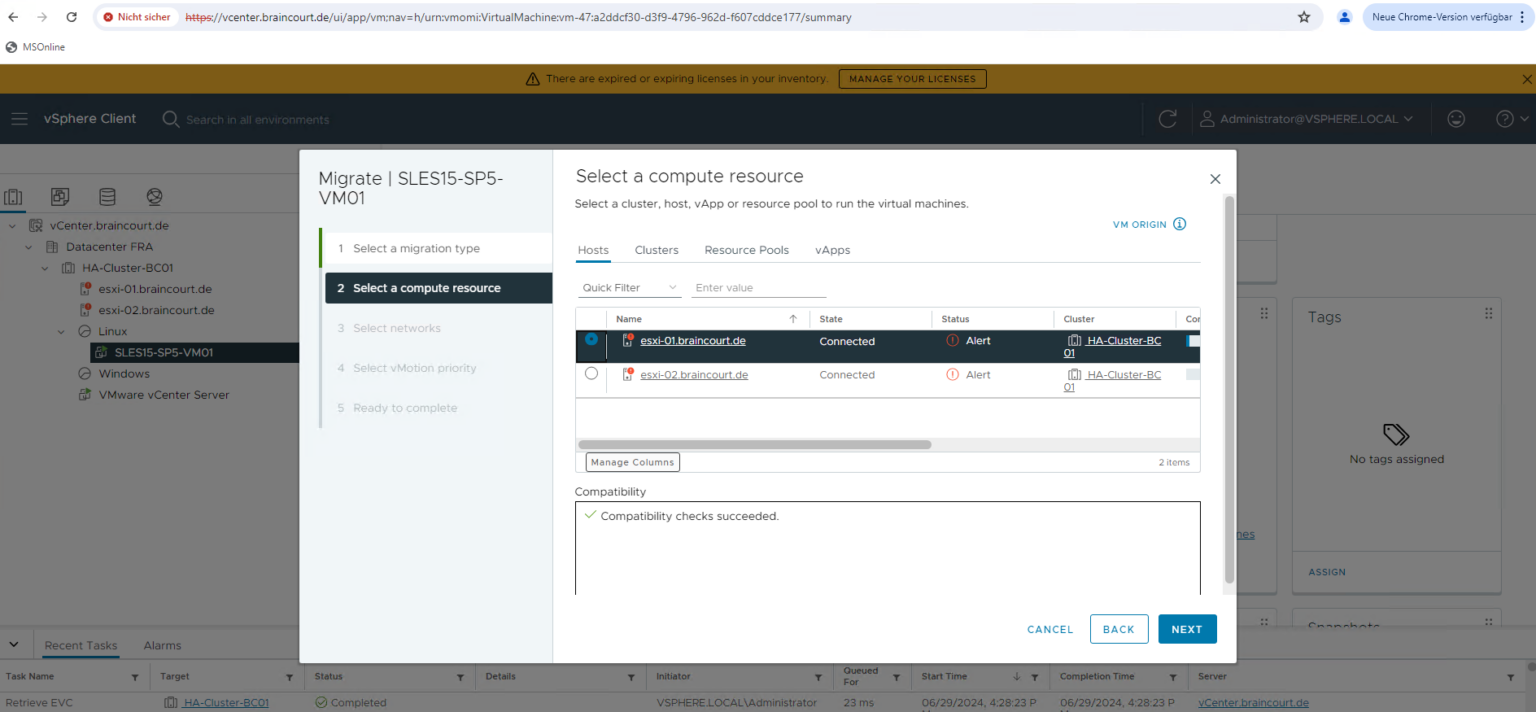Click MANAGE YOUR LICENSES in the banner

pyautogui.click(x=912, y=78)
